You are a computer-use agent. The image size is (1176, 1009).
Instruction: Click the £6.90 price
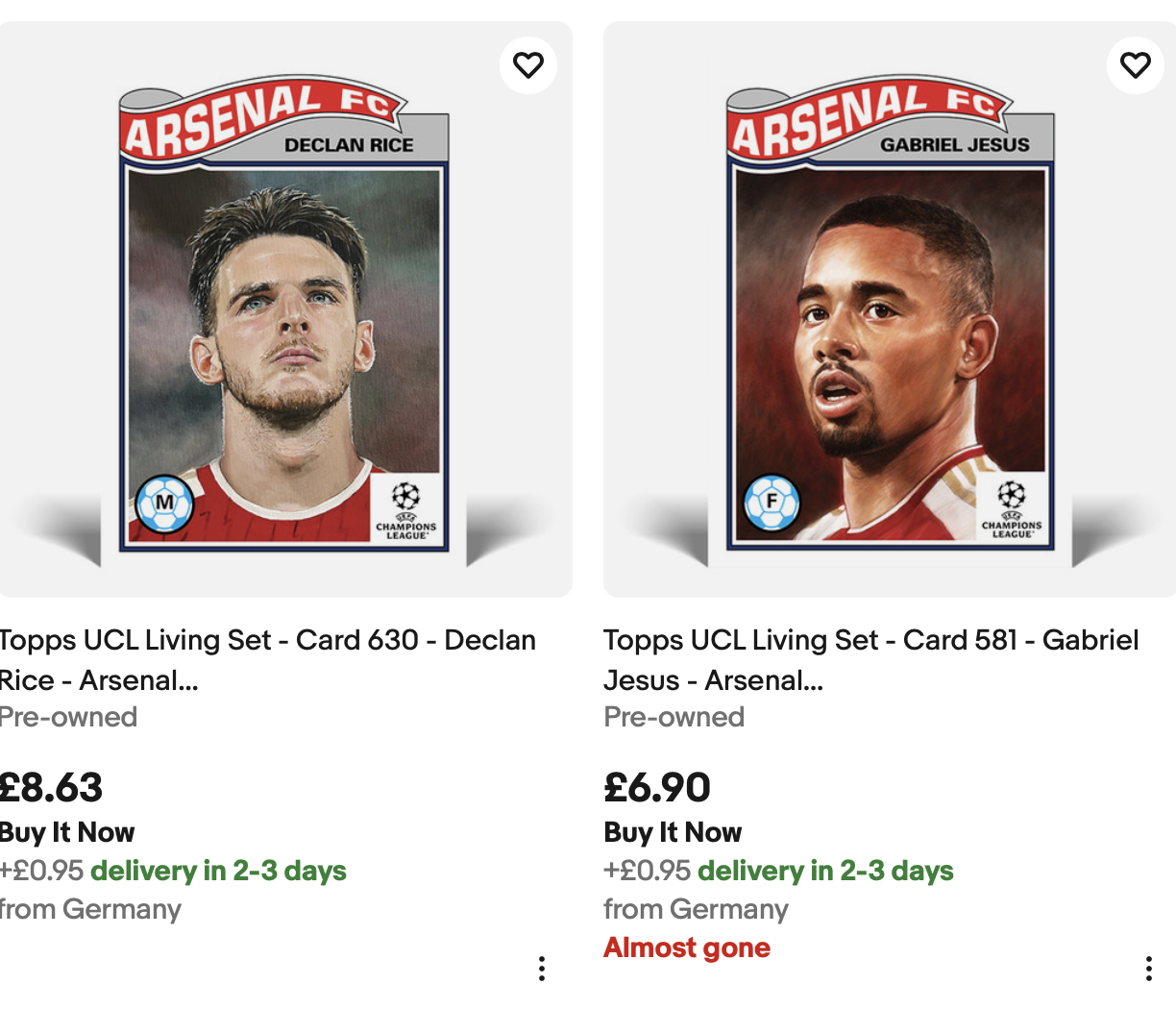pos(657,788)
